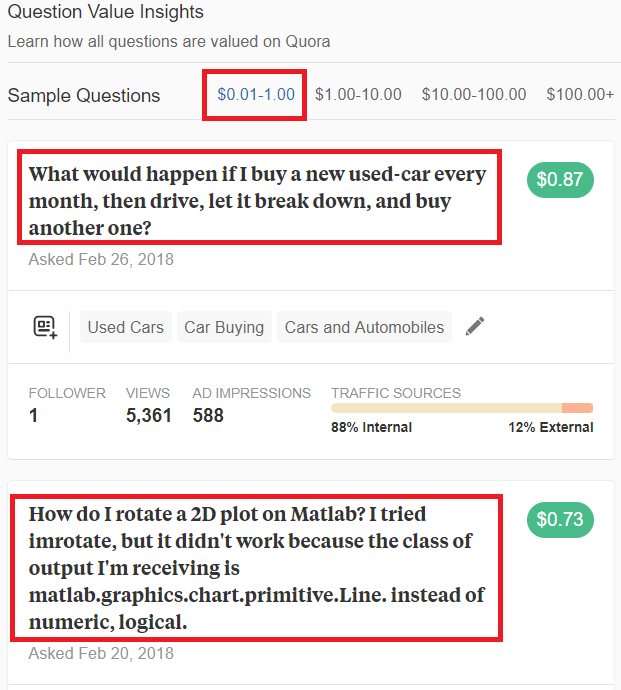Click the $0.73 value badge
Viewport: 621px width, 690px height.
click(560, 520)
